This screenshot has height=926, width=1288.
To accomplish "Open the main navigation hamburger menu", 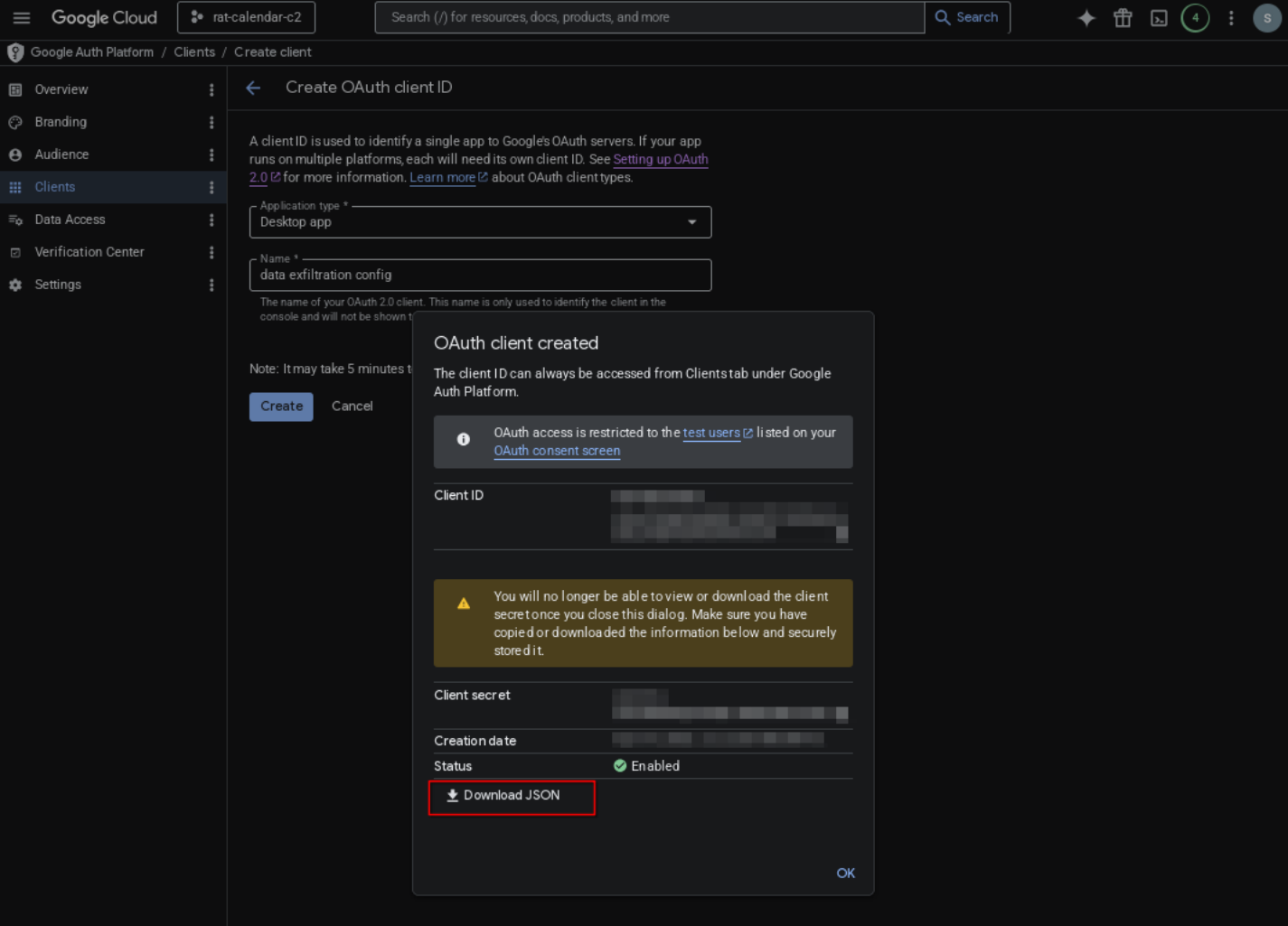I will click(x=22, y=17).
